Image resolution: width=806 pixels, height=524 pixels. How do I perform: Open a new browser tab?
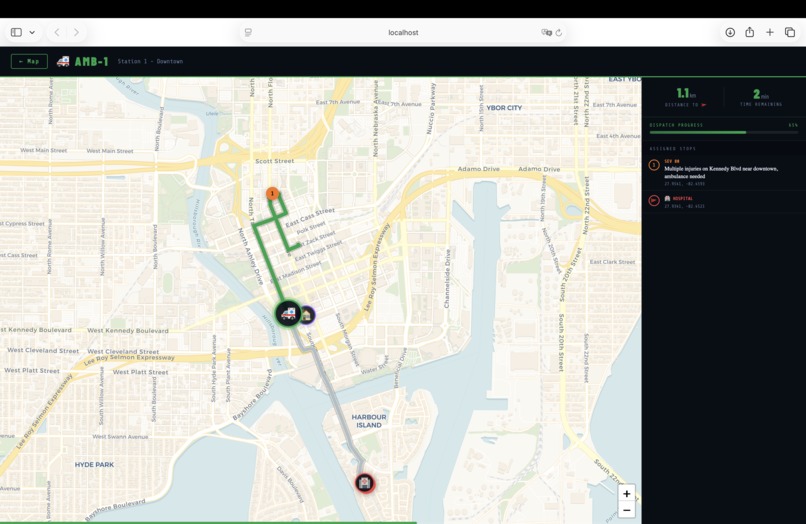pyautogui.click(x=770, y=32)
